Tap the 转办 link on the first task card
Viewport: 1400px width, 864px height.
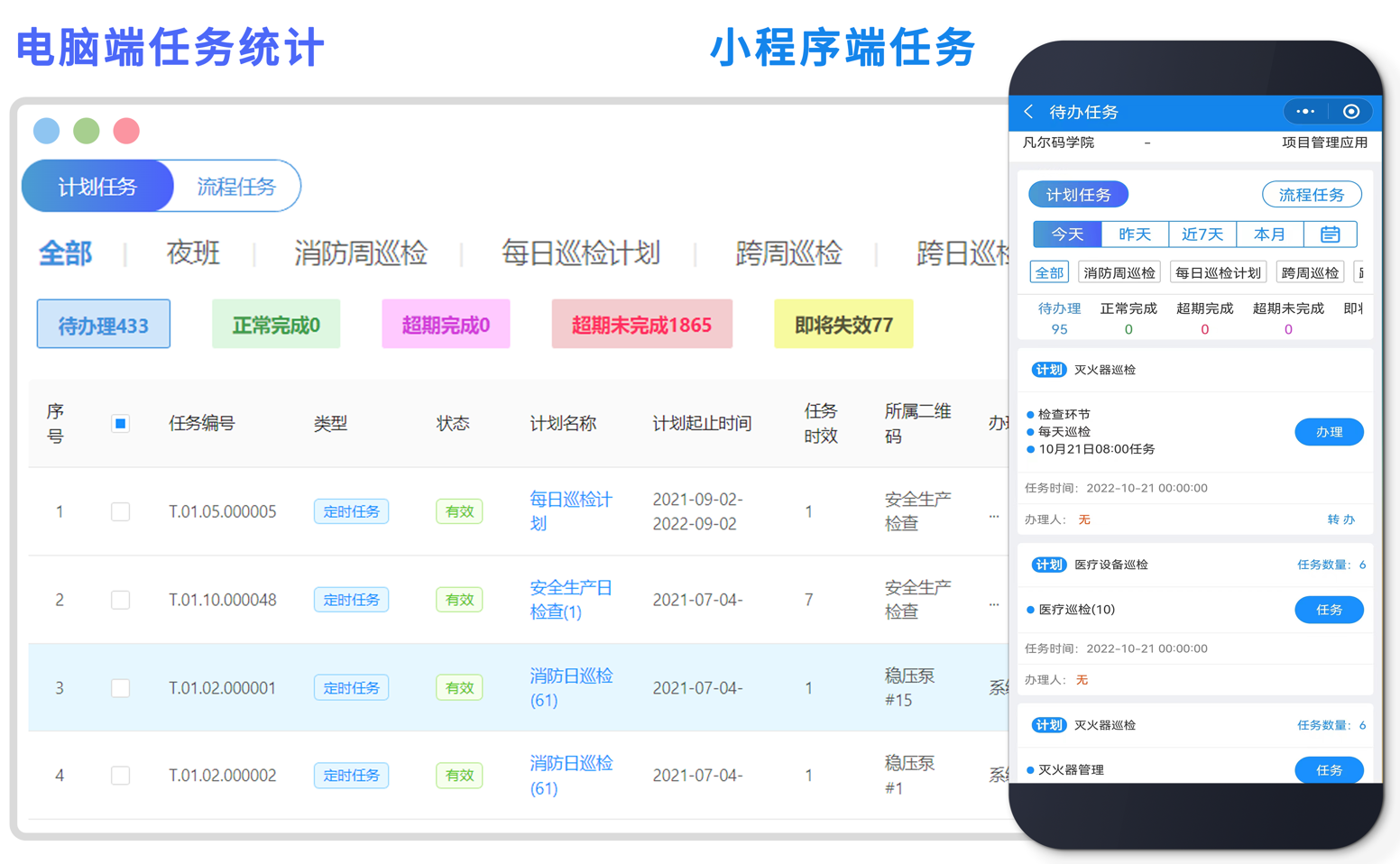[1341, 519]
